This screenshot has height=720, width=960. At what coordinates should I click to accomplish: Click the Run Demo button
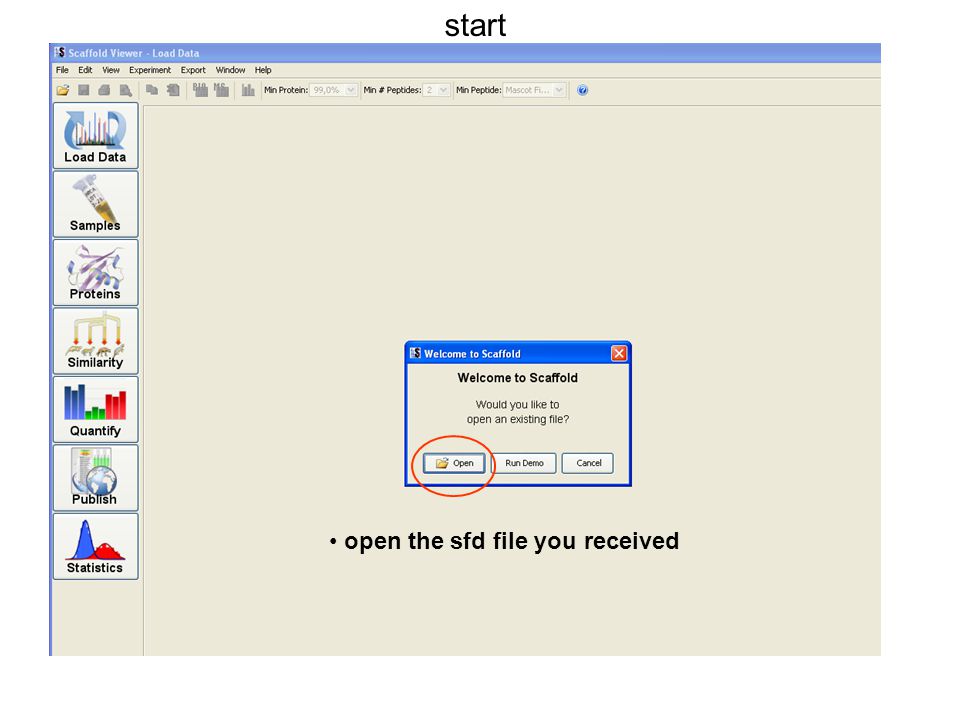tap(524, 463)
